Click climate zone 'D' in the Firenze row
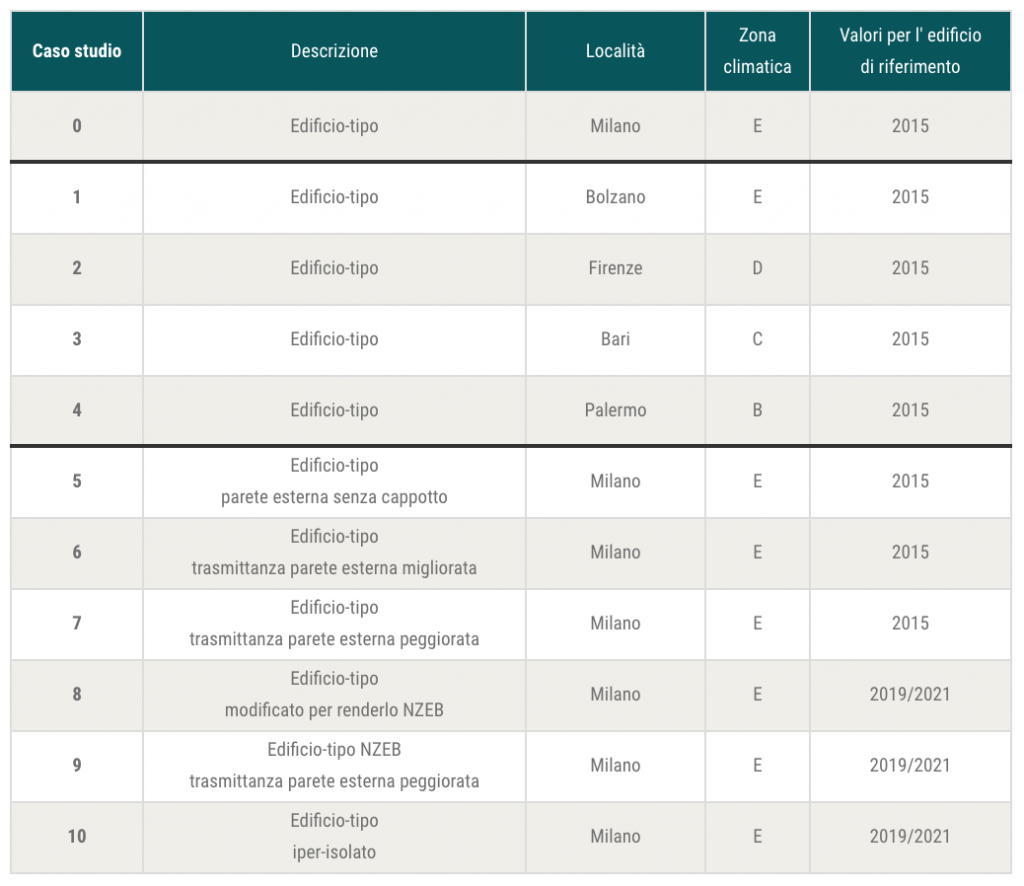This screenshot has width=1024, height=886. coord(758,268)
